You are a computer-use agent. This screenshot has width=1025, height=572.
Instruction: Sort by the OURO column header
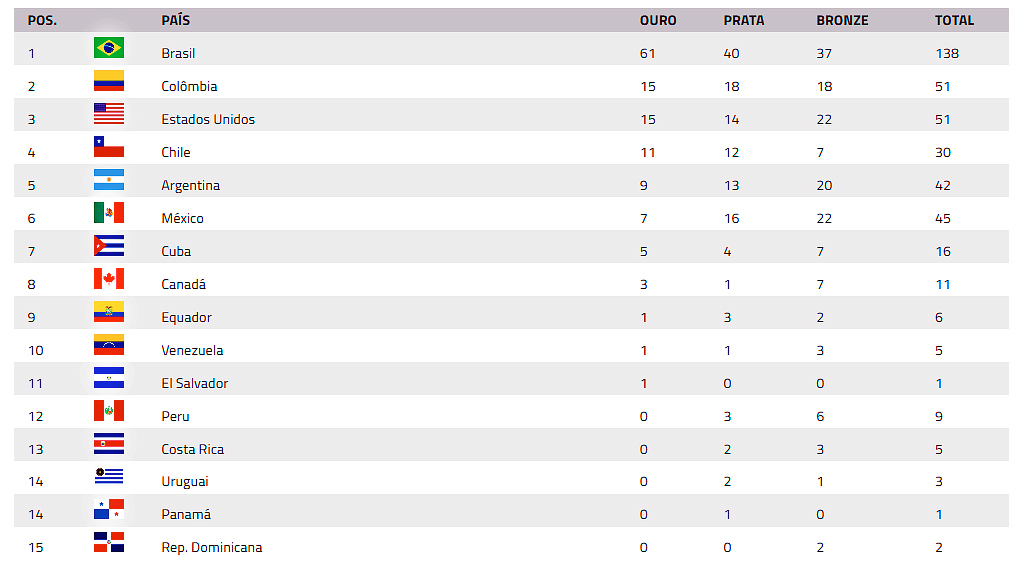[658, 20]
